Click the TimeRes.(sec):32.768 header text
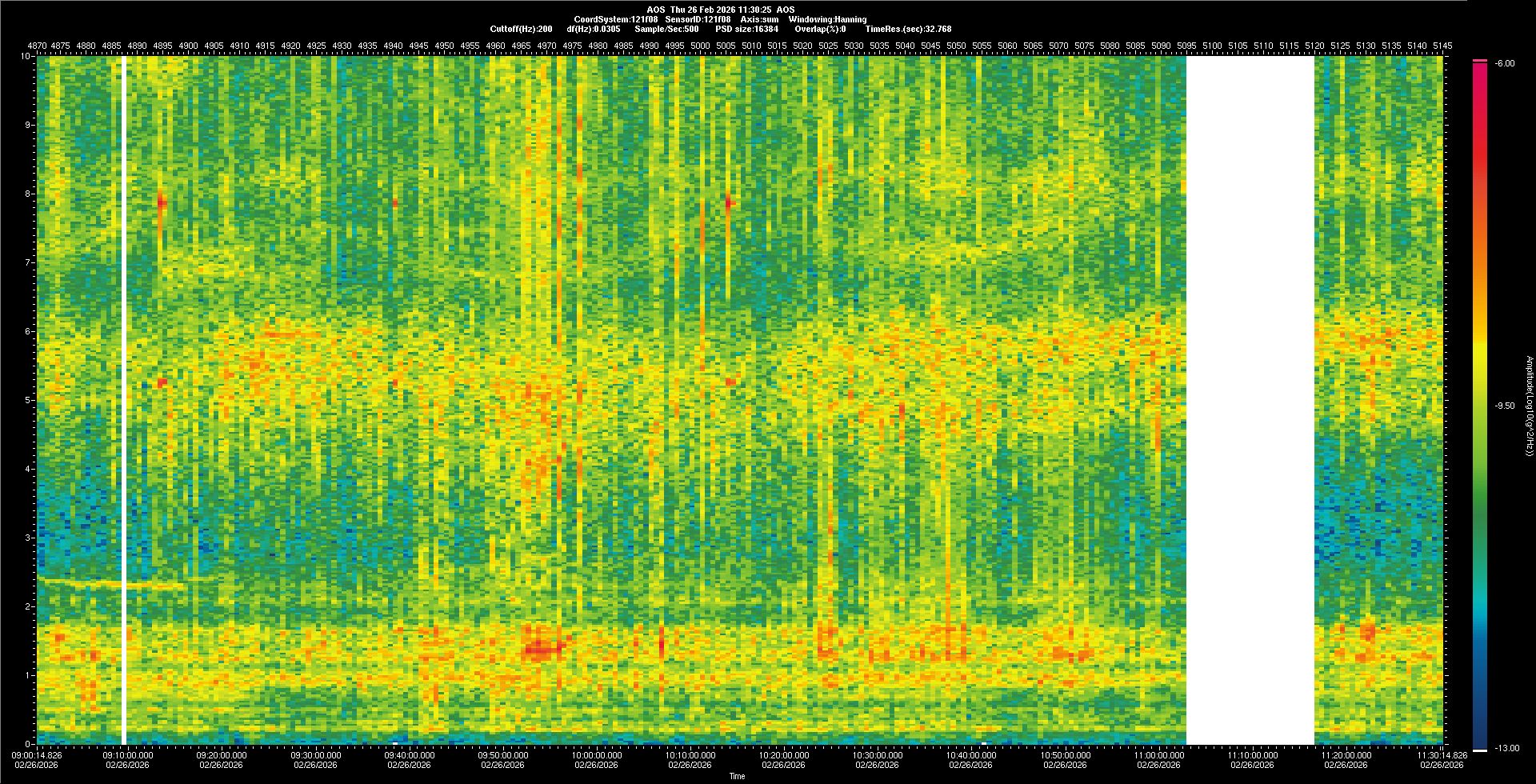Image resolution: width=1536 pixels, height=784 pixels. point(908,29)
